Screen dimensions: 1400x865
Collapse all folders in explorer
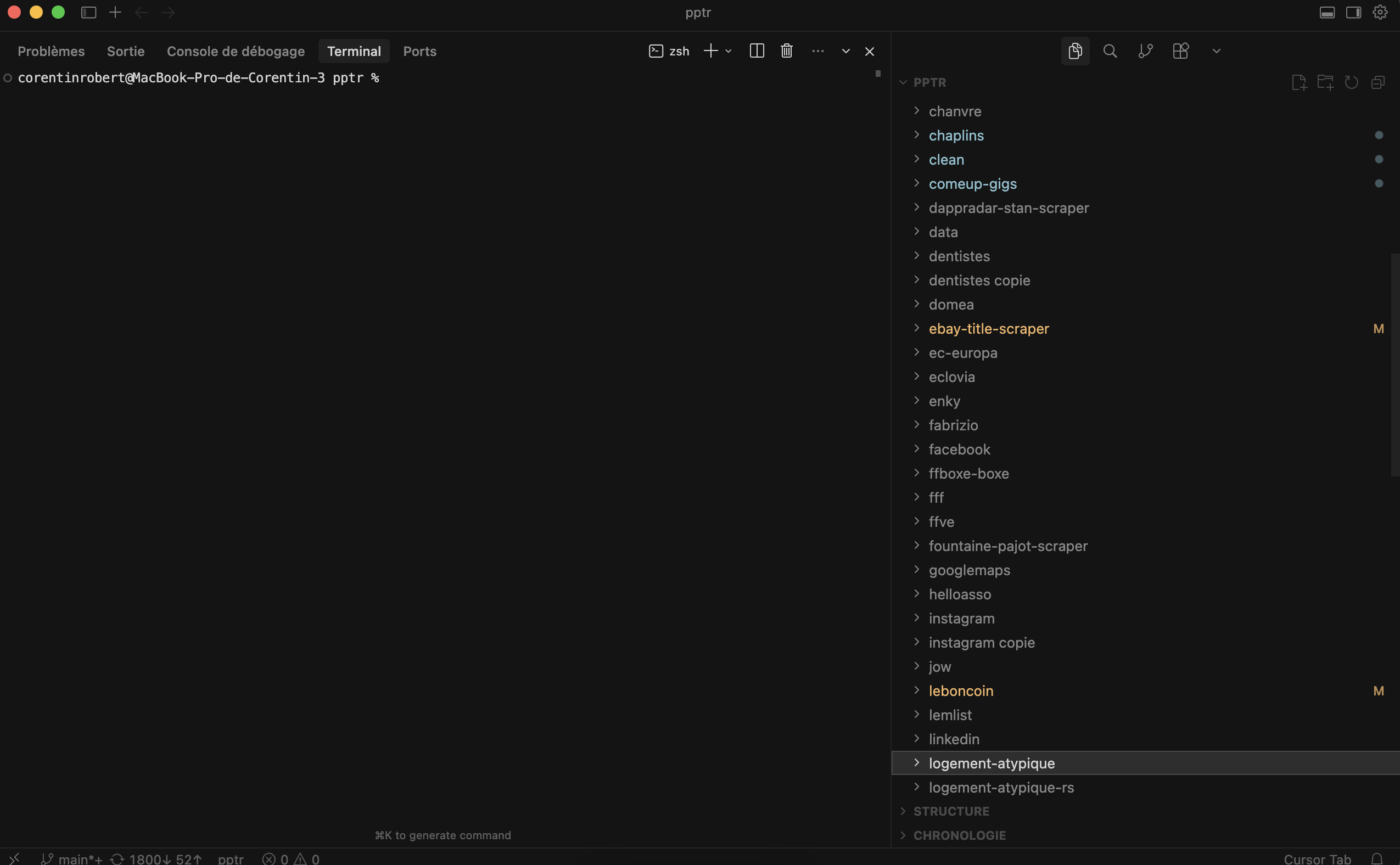pos(1377,82)
